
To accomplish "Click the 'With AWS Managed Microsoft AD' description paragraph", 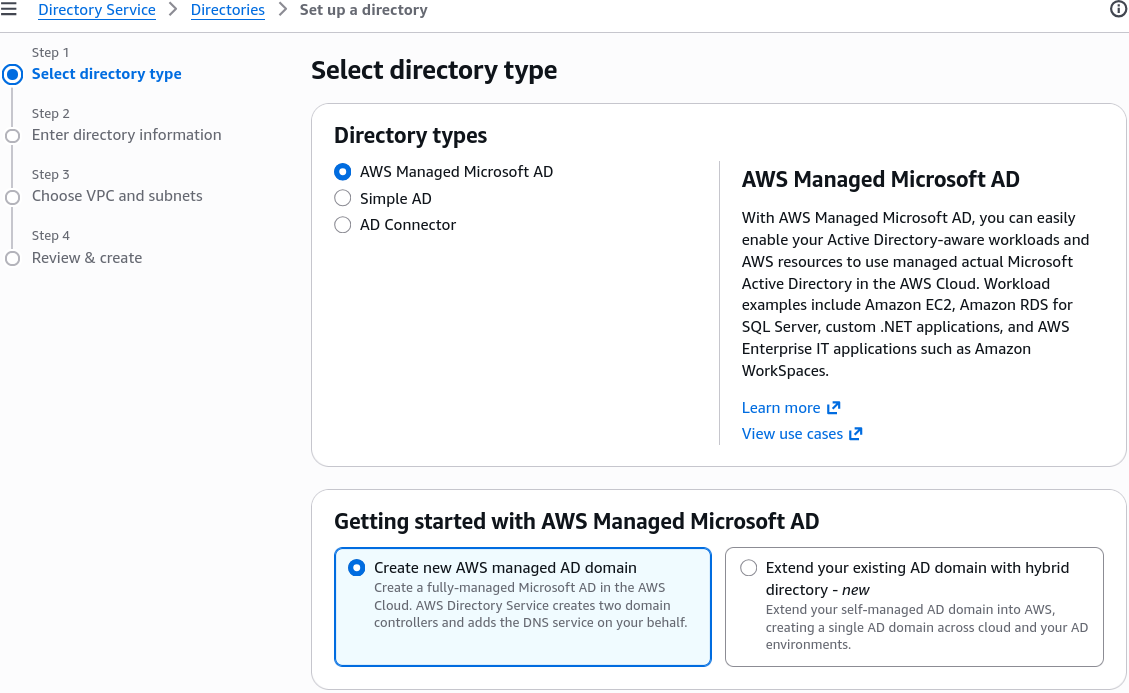I will point(915,294).
